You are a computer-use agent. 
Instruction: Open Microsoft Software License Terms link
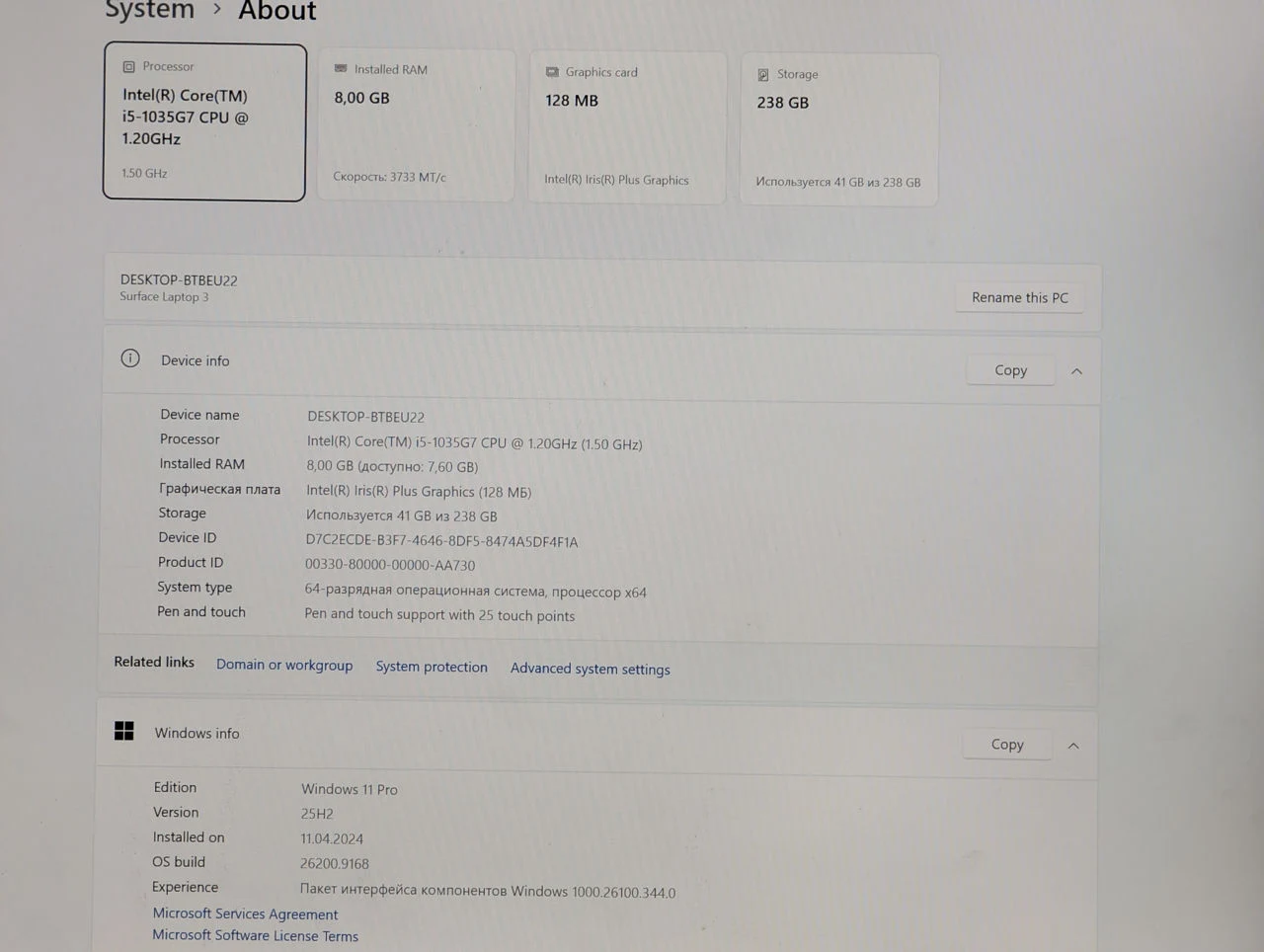pyautogui.click(x=255, y=935)
